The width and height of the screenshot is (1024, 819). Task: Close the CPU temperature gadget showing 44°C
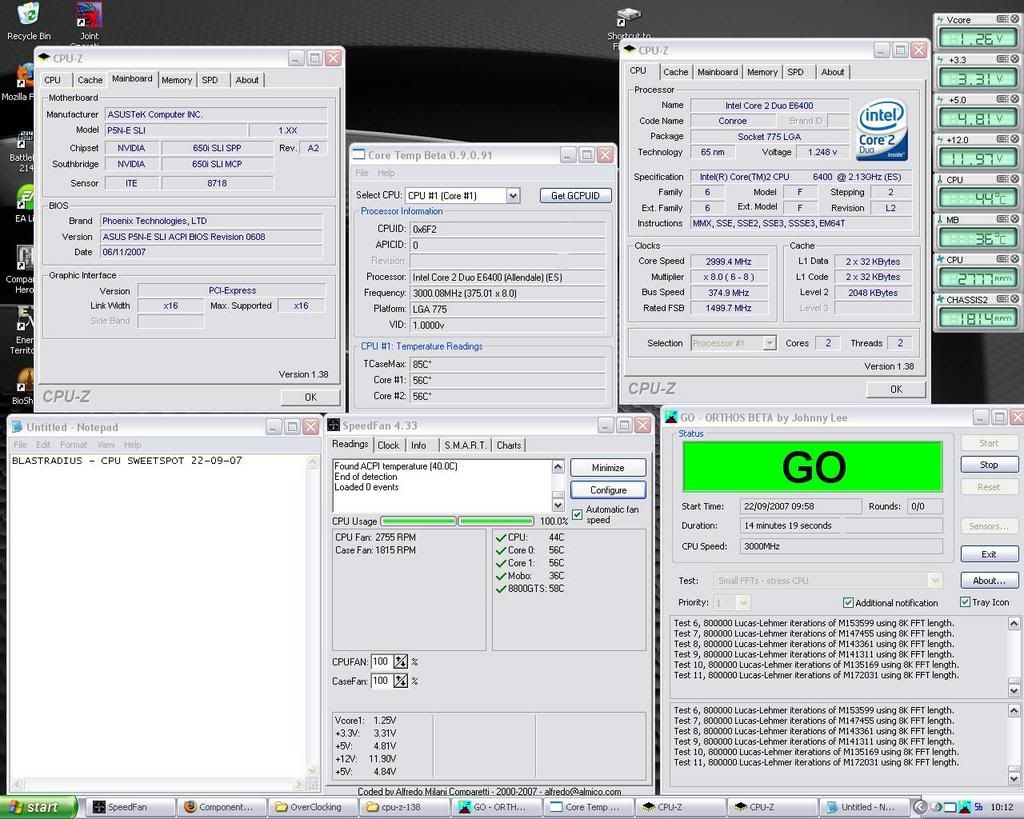click(1015, 179)
